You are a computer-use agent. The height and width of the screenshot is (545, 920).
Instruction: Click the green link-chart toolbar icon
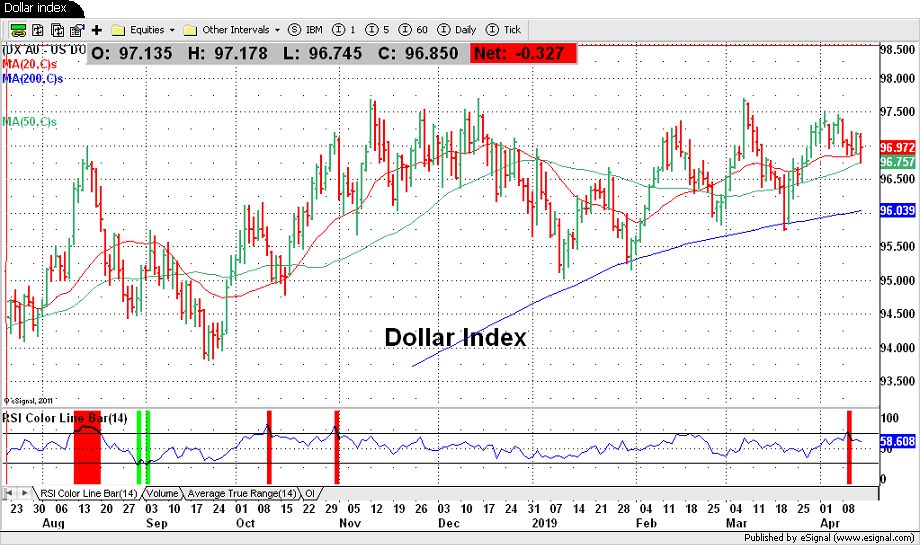(18, 30)
